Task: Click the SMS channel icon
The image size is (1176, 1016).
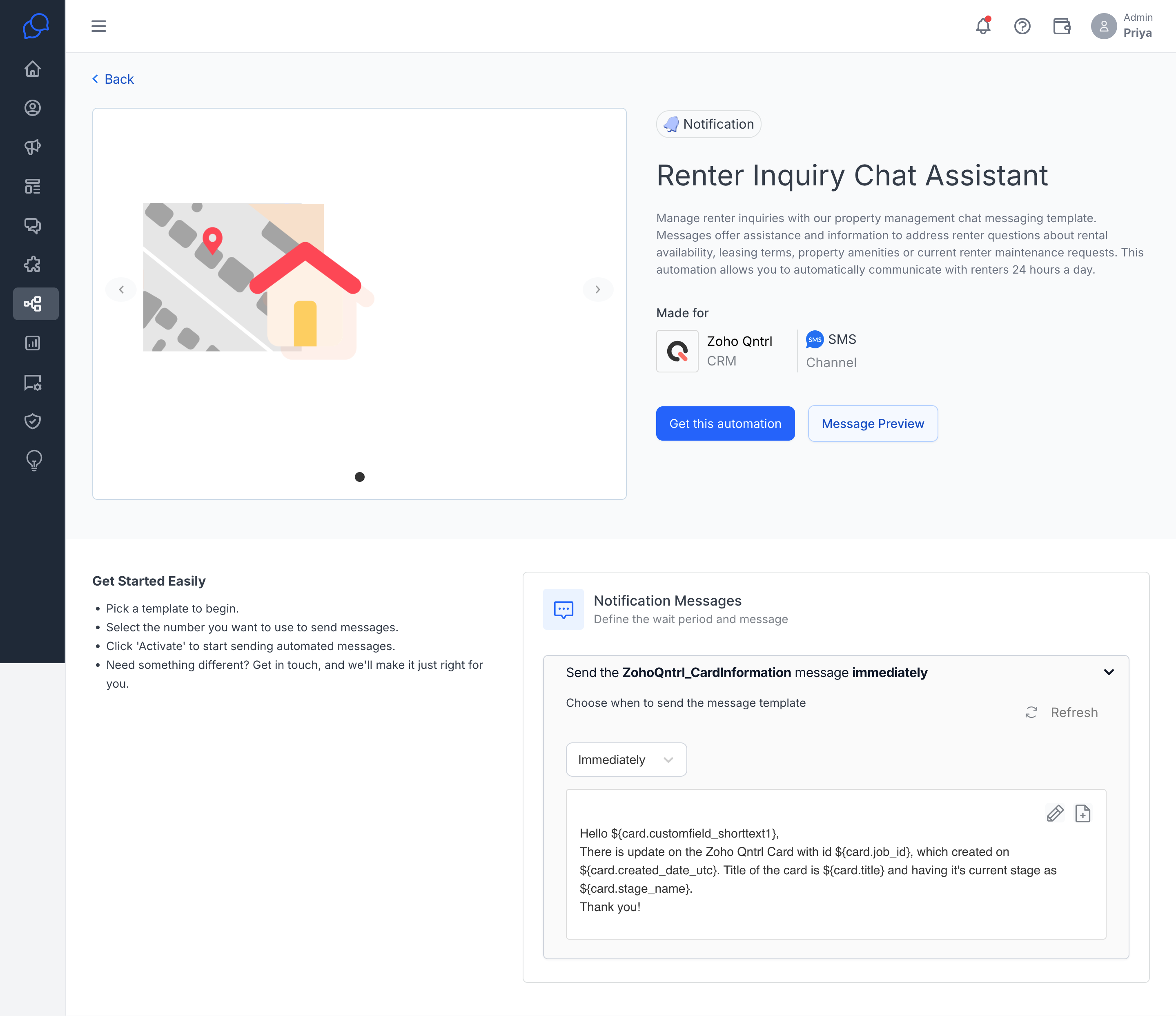Action: click(815, 339)
